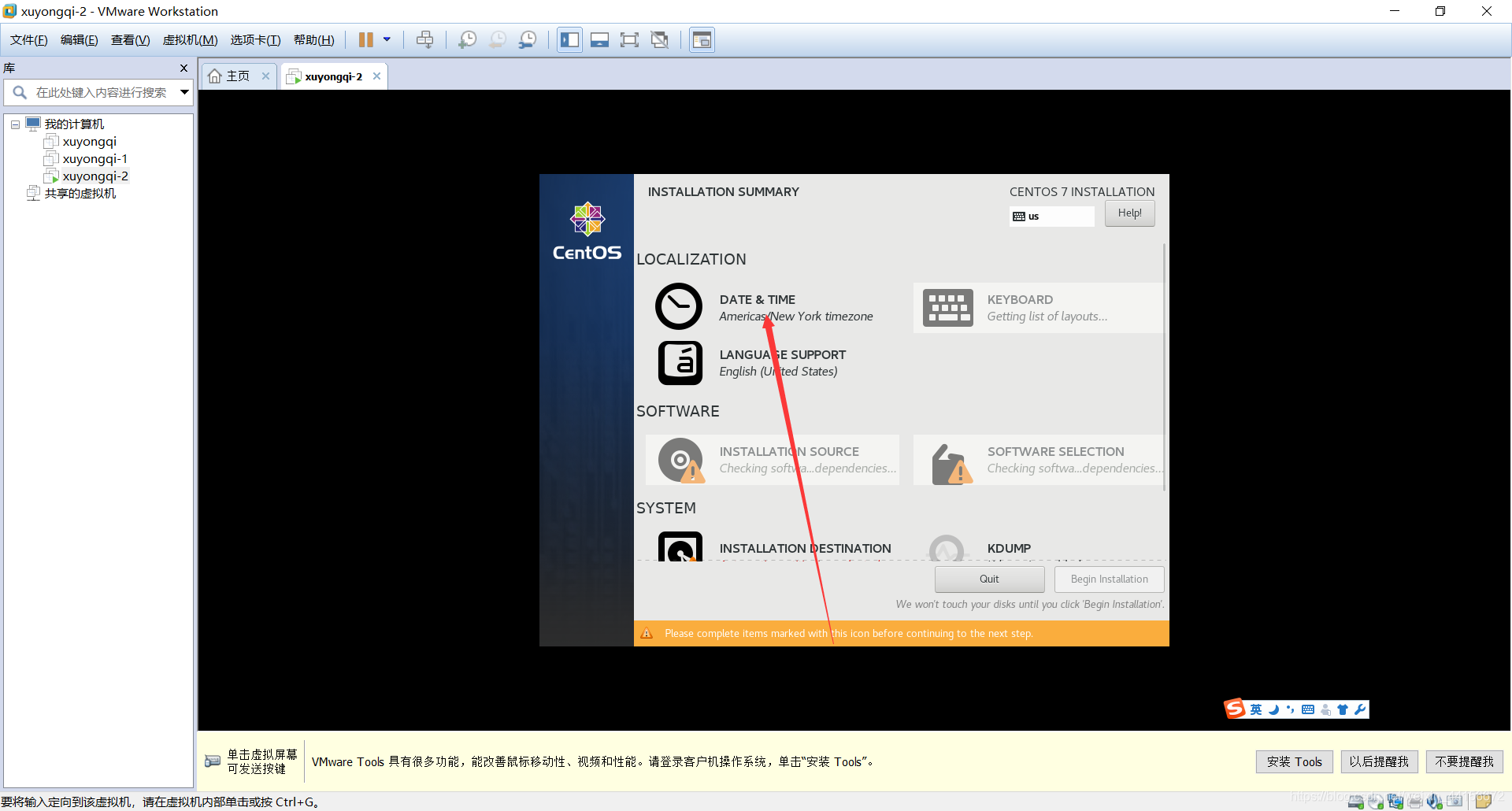Toggle console view icon in toolbar
The height and width of the screenshot is (811, 1512).
pyautogui.click(x=702, y=39)
